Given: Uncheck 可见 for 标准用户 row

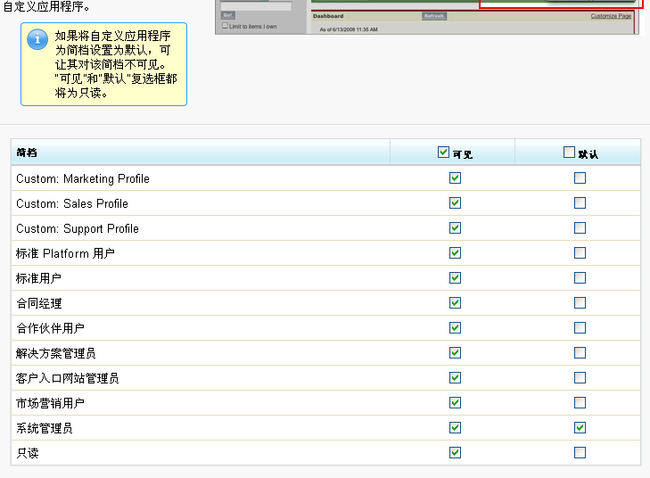Looking at the screenshot, I should point(455,278).
